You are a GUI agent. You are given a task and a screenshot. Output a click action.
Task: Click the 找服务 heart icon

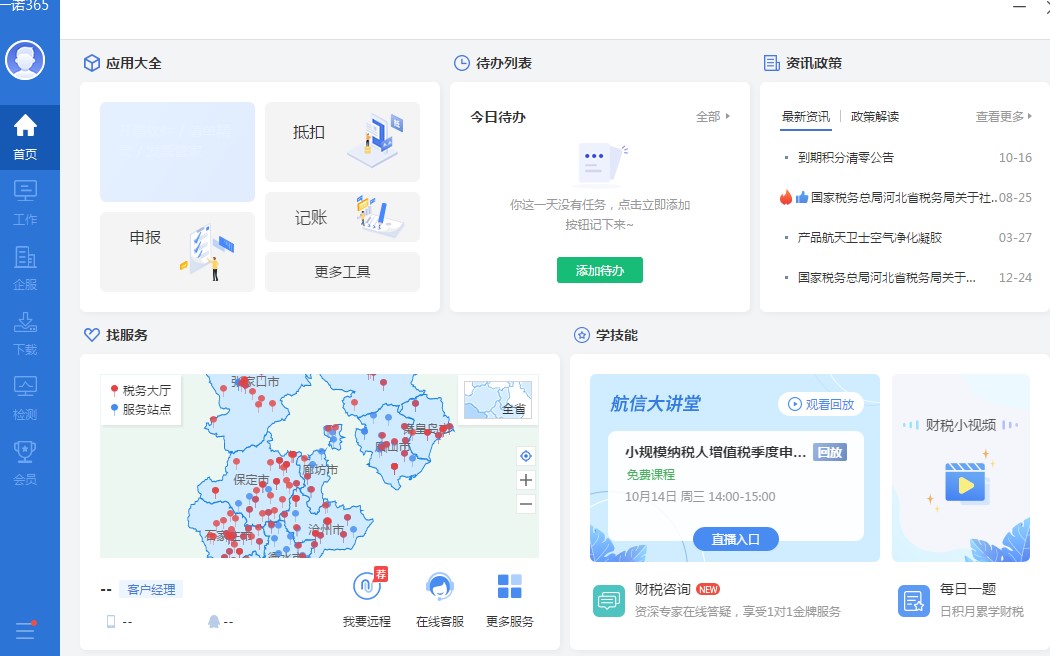(x=92, y=335)
